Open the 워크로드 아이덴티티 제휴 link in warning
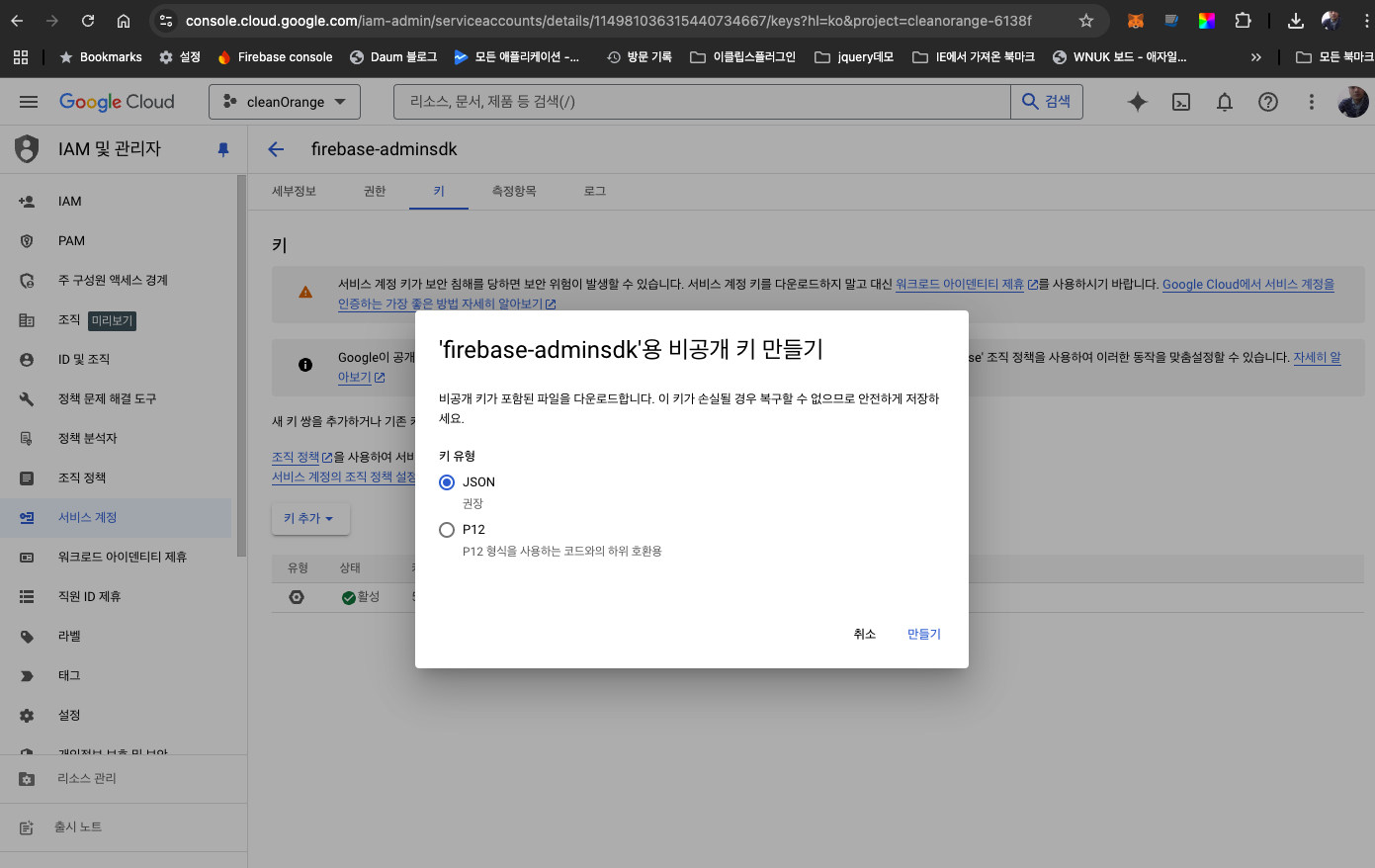 point(960,284)
